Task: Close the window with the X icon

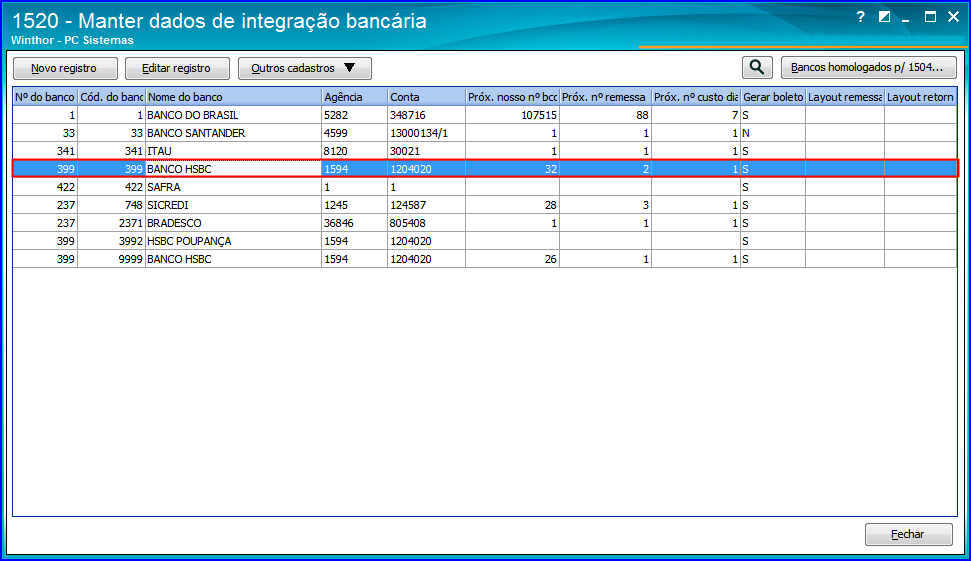Action: (954, 17)
